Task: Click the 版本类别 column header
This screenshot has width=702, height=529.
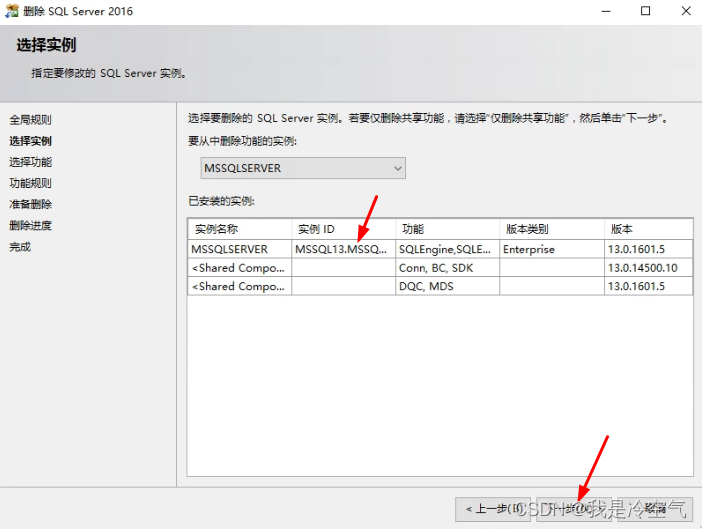Action: point(552,229)
